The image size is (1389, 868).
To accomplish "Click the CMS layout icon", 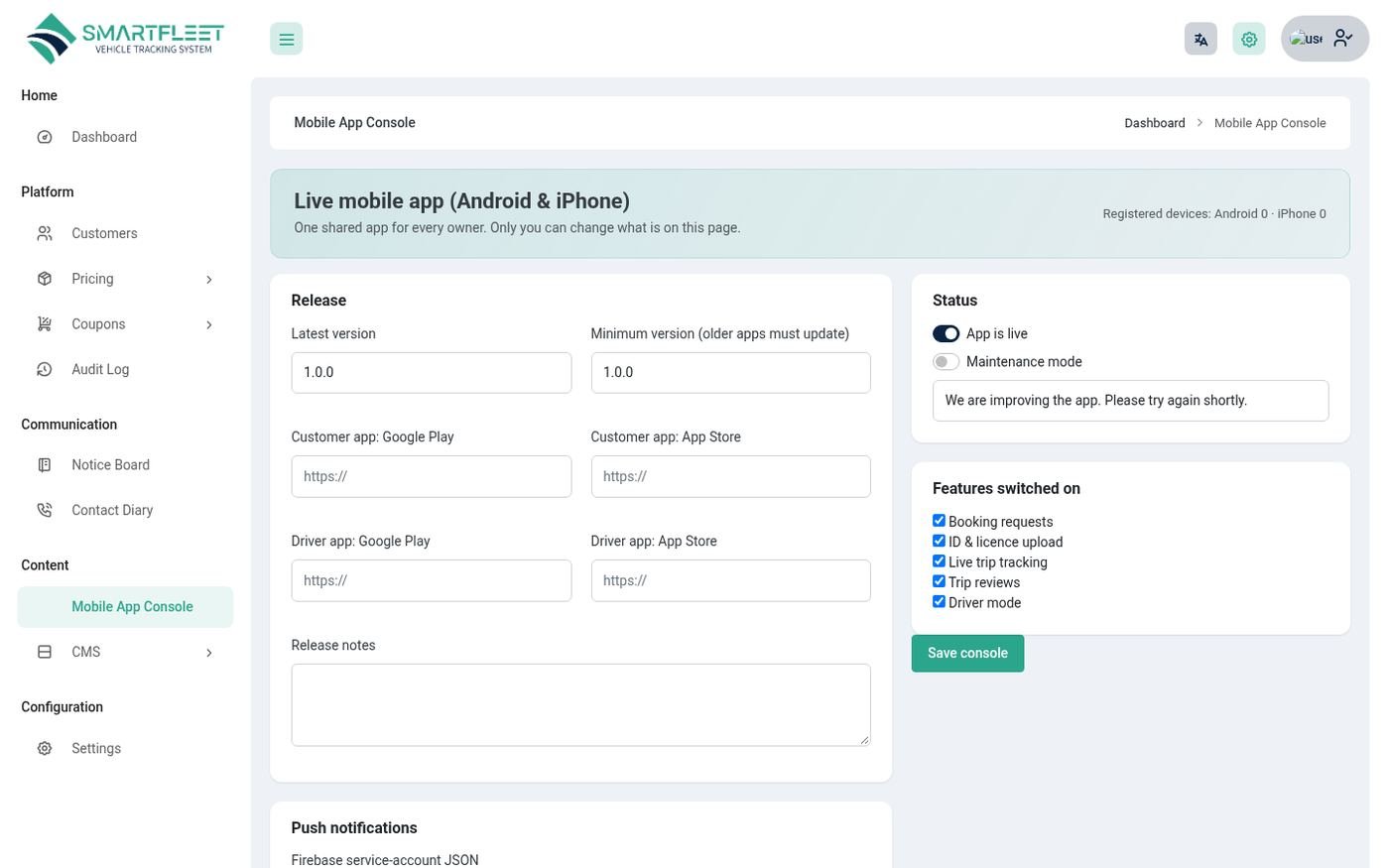I will [45, 652].
